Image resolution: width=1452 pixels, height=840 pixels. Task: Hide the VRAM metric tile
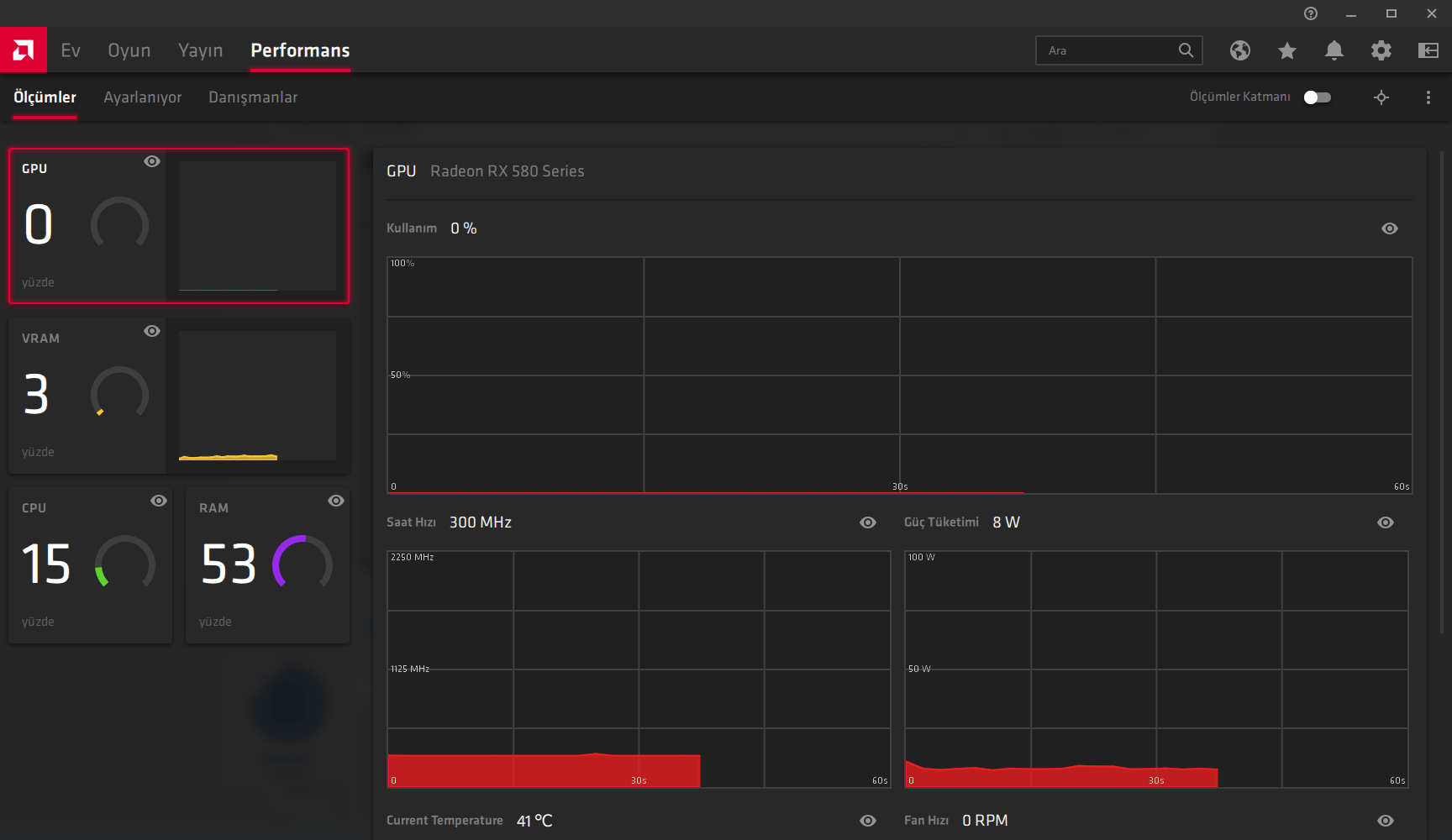152,331
